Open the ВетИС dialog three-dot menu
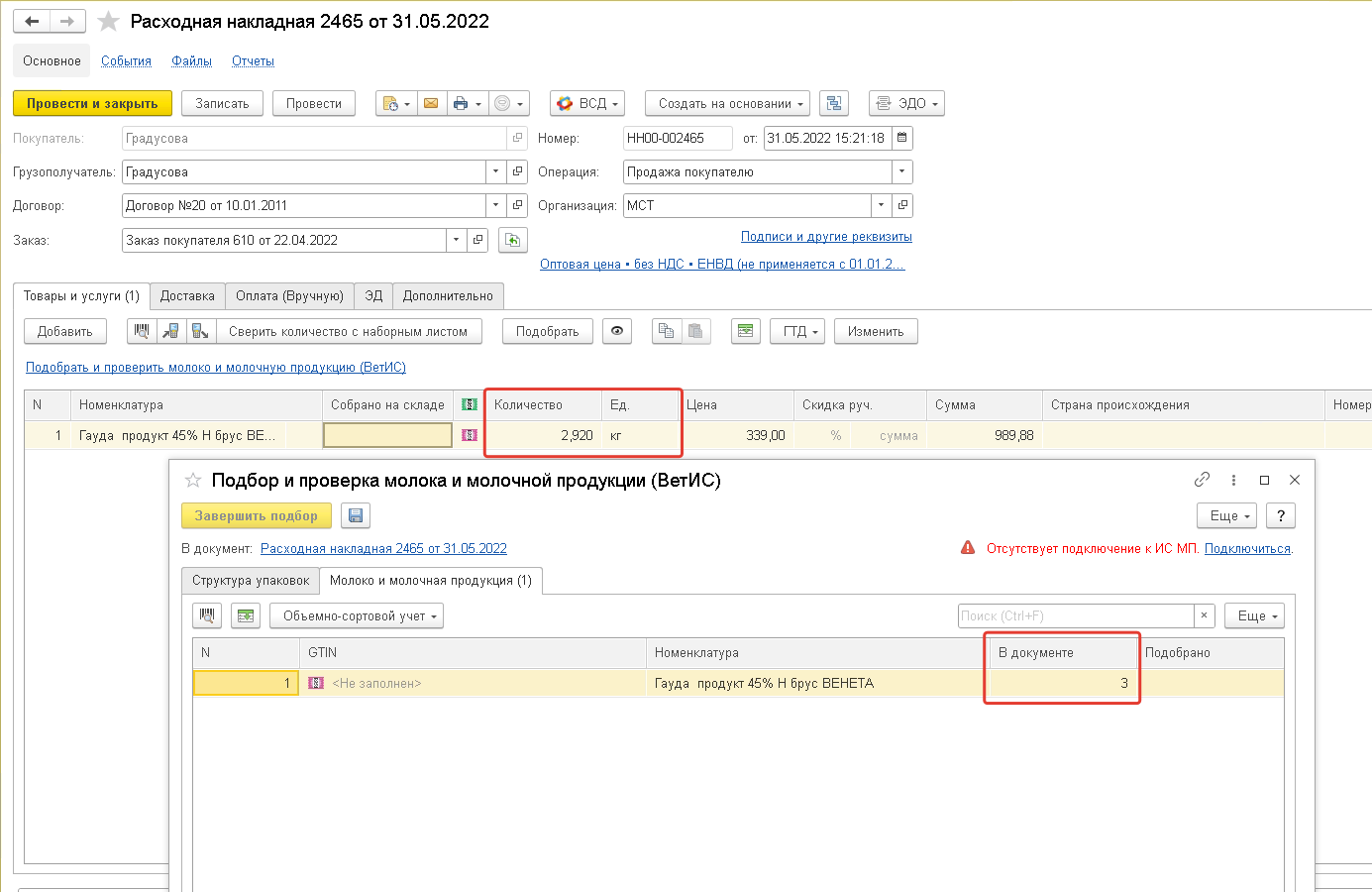The height and width of the screenshot is (892, 1372). pyautogui.click(x=1233, y=480)
